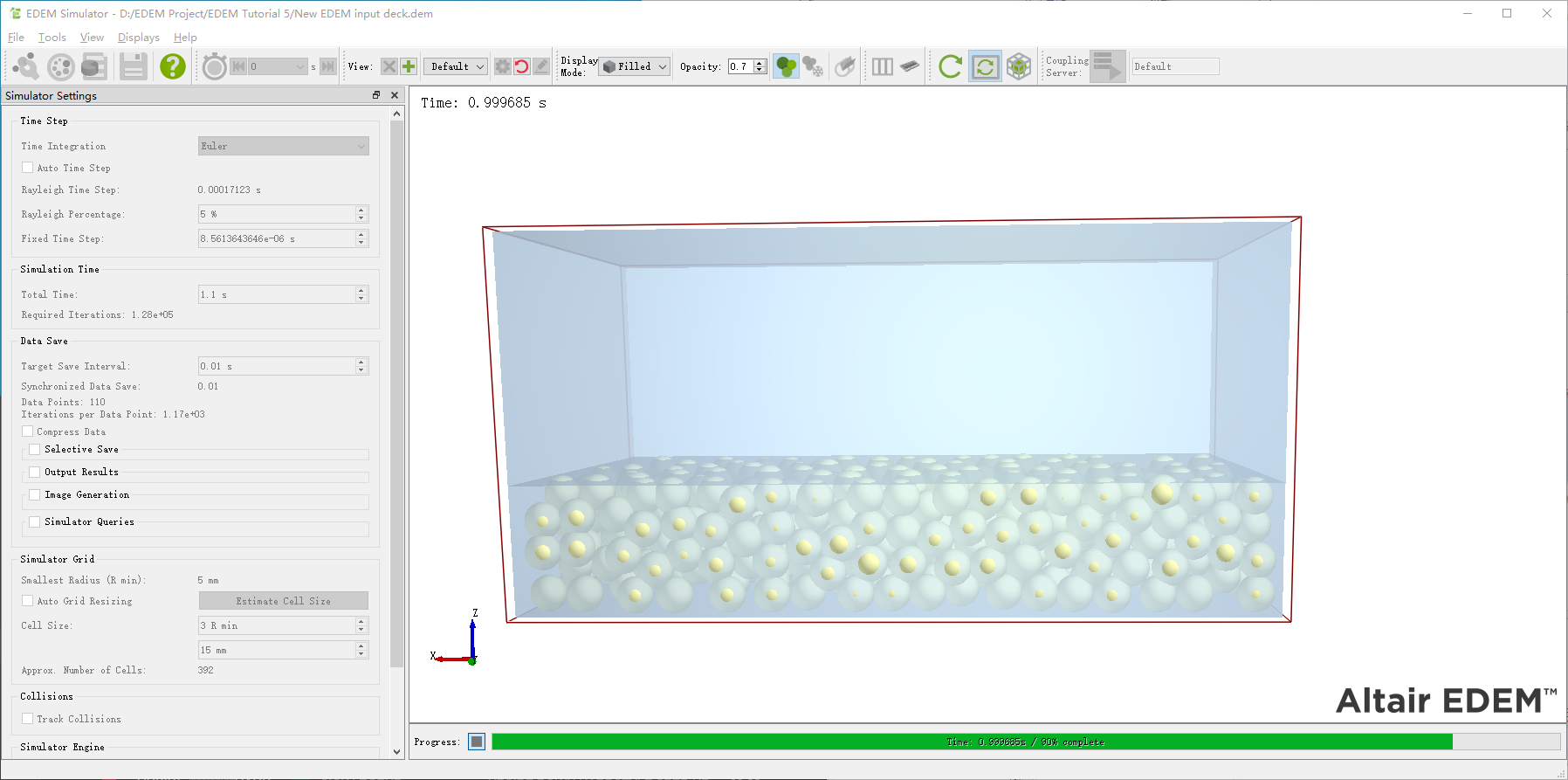
Task: Click the green Help question mark icon
Action: tap(173, 66)
